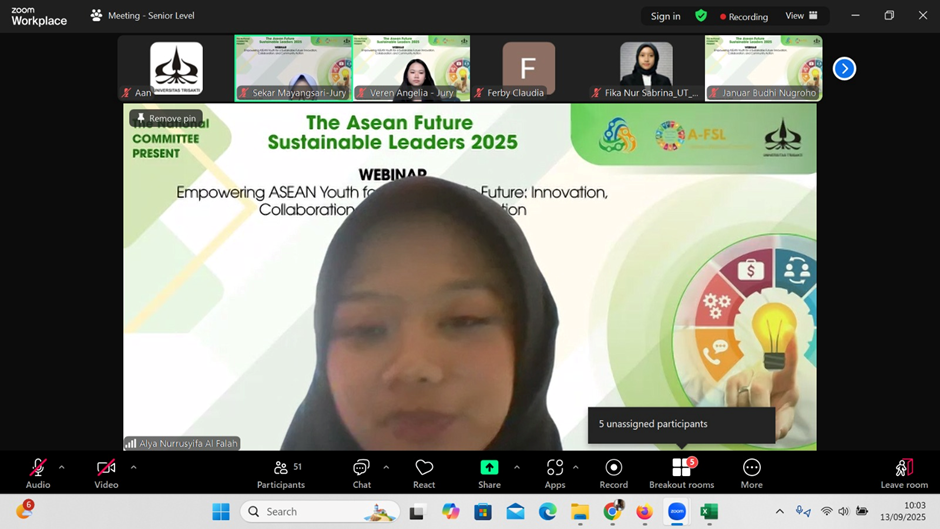Expand the video options arrow

point(133,467)
